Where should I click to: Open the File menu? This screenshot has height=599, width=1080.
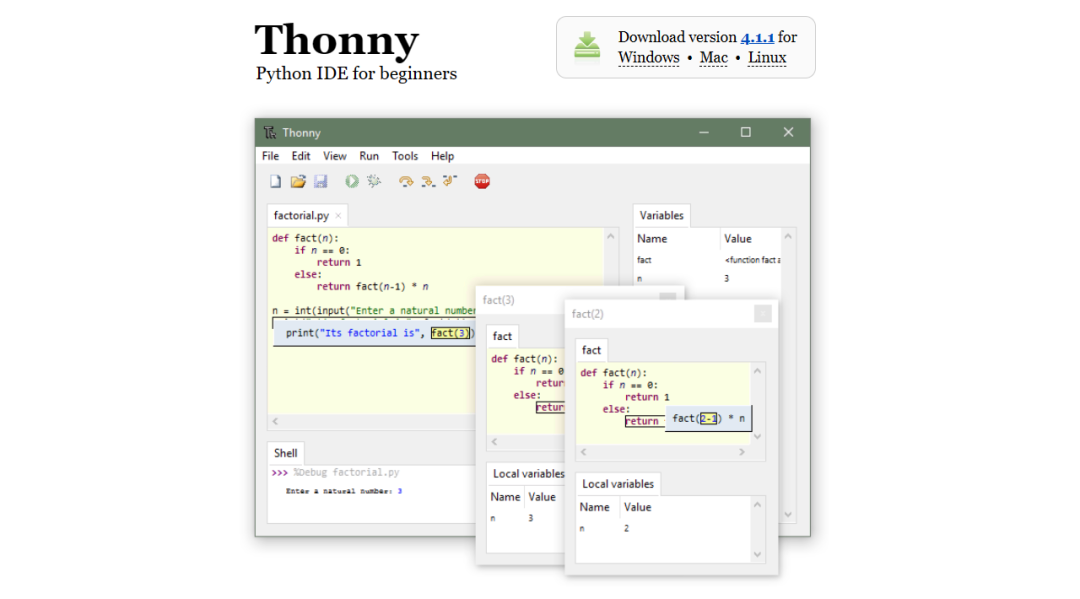click(271, 156)
